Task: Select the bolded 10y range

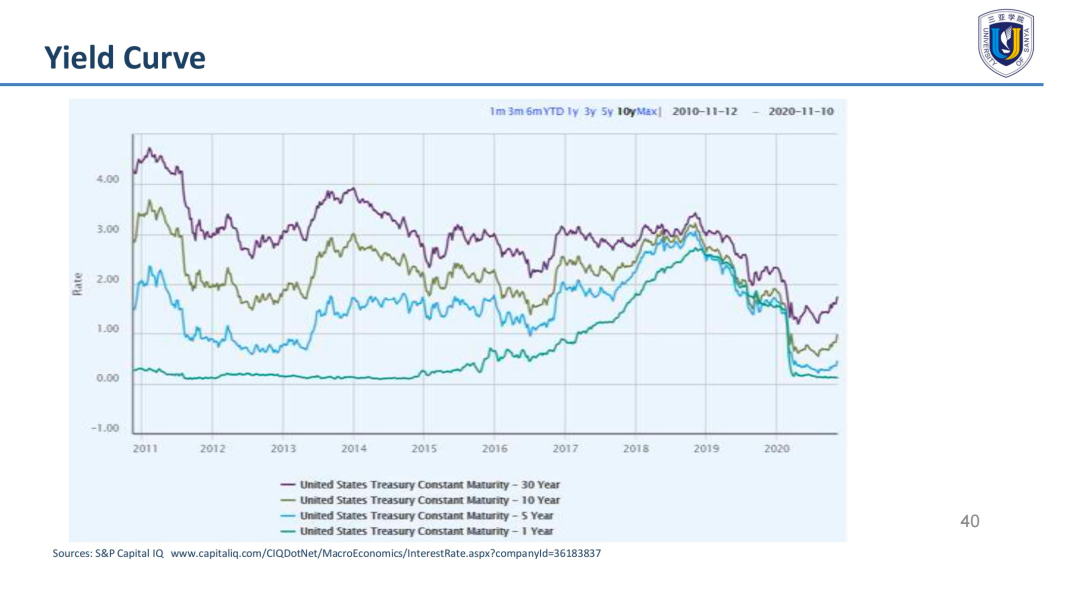Action: (x=626, y=111)
